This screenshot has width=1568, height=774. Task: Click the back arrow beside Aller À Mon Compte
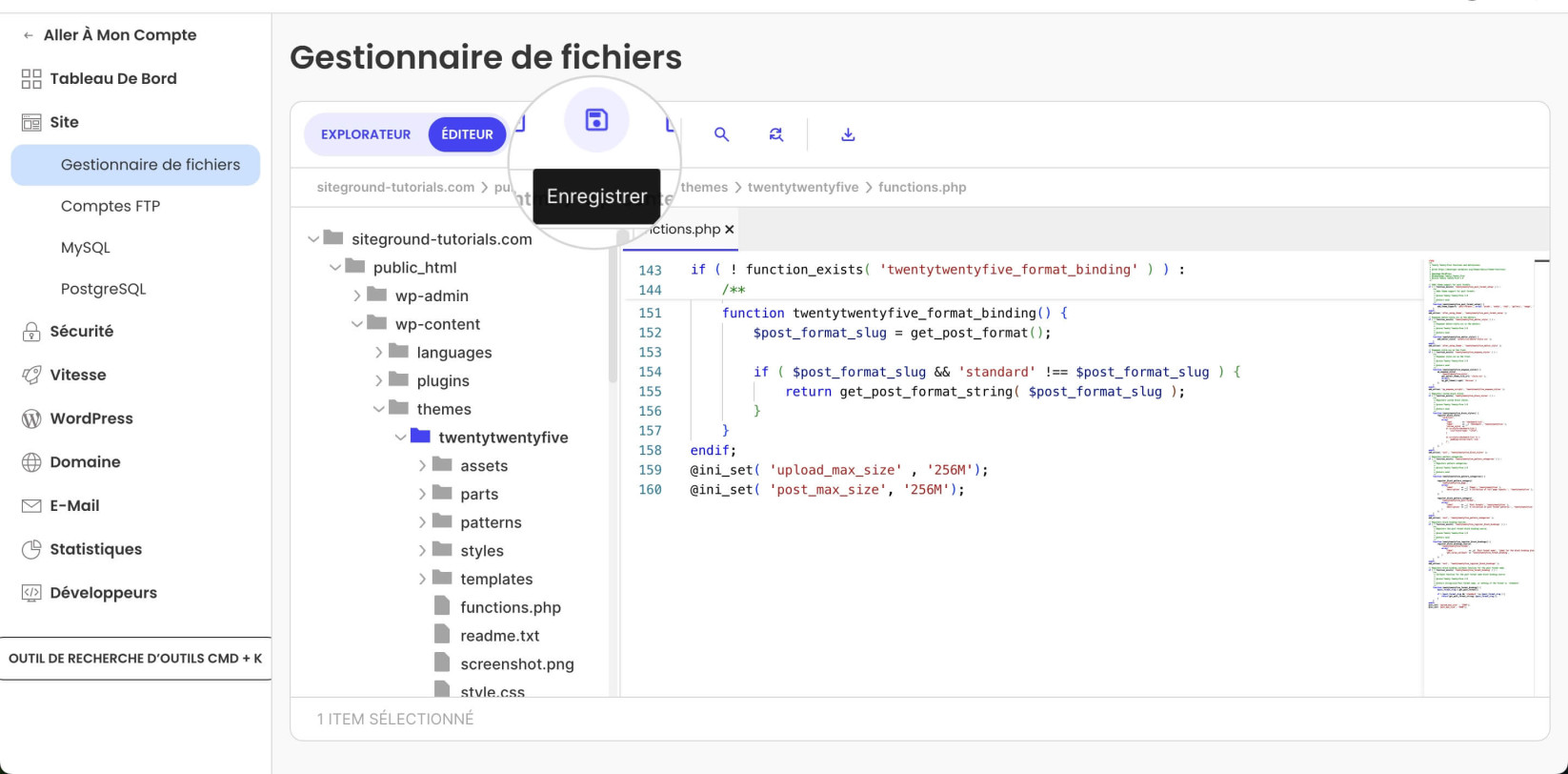coord(28,35)
